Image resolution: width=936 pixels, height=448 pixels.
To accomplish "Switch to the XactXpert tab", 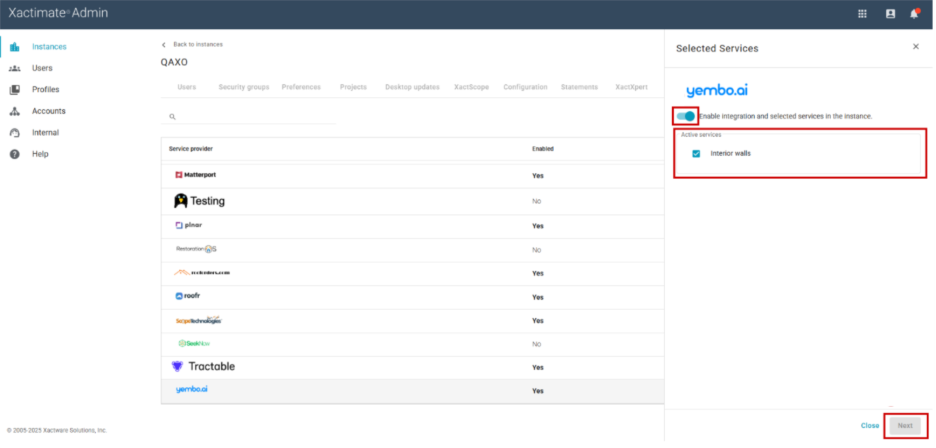I will [632, 87].
